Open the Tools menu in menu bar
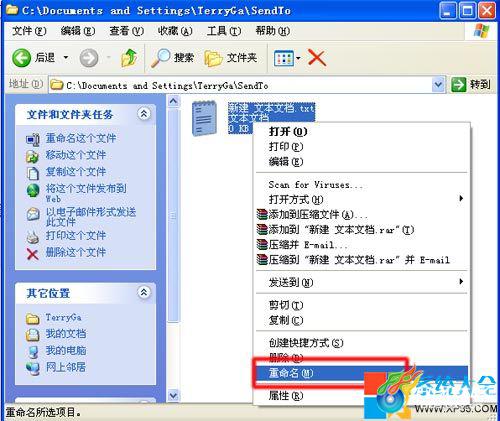The height and width of the screenshot is (421, 500). [223, 31]
